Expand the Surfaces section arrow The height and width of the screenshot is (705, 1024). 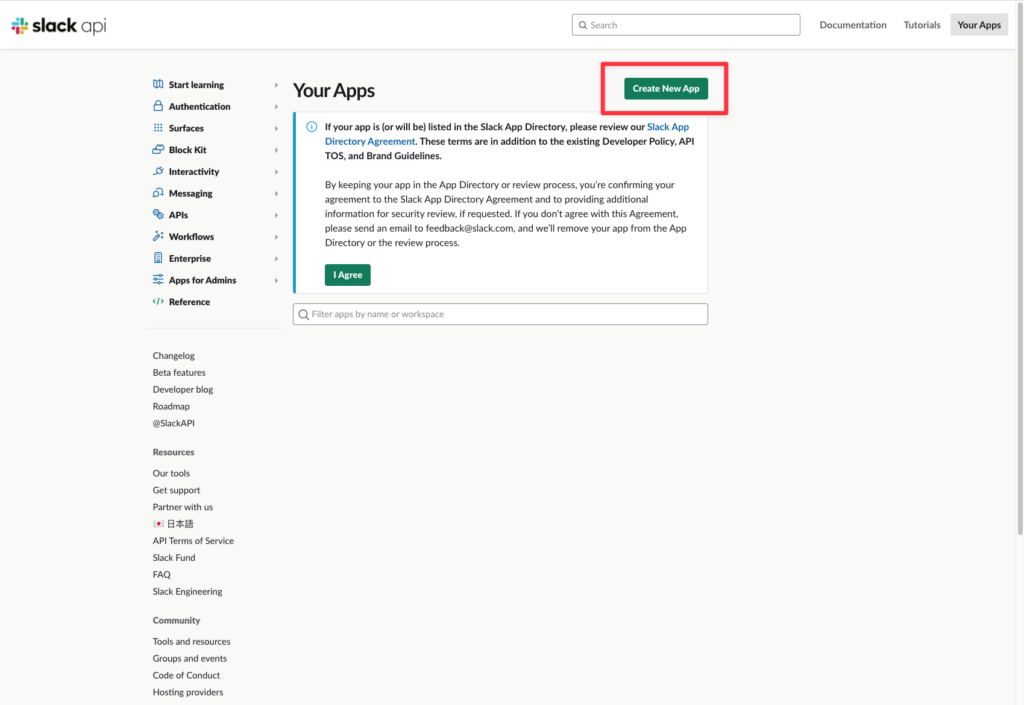point(276,129)
